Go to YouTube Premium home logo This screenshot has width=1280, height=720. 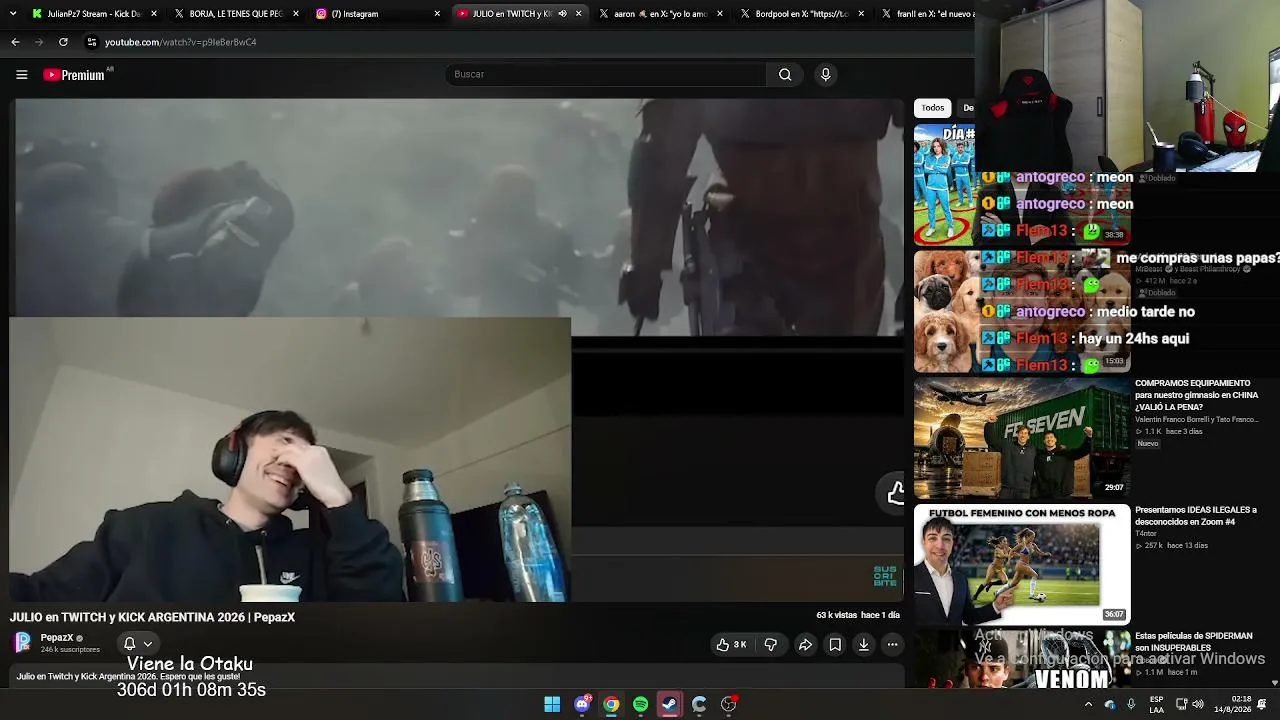74,74
